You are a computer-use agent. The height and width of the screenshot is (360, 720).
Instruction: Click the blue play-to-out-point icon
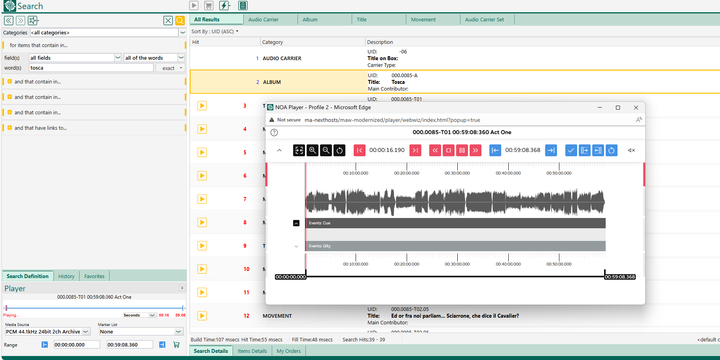598,150
